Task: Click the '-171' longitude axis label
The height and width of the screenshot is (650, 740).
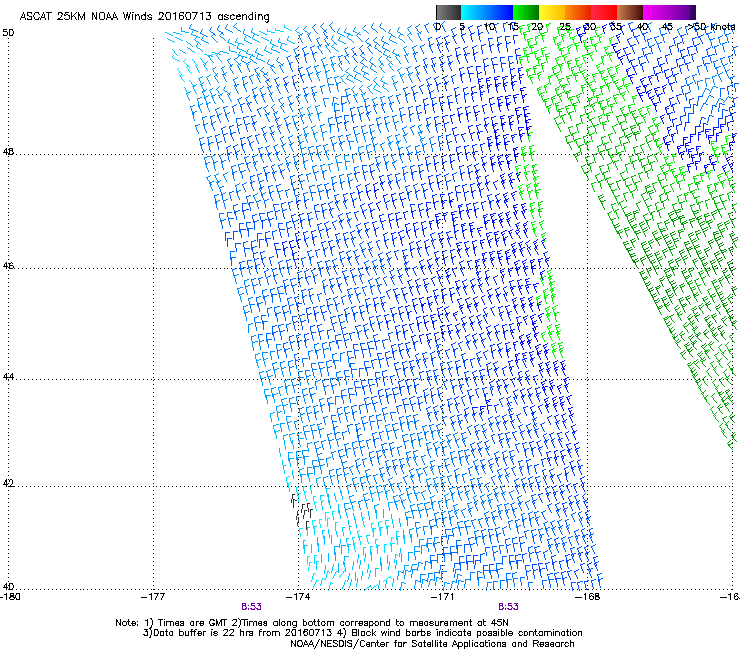Action: point(443,597)
